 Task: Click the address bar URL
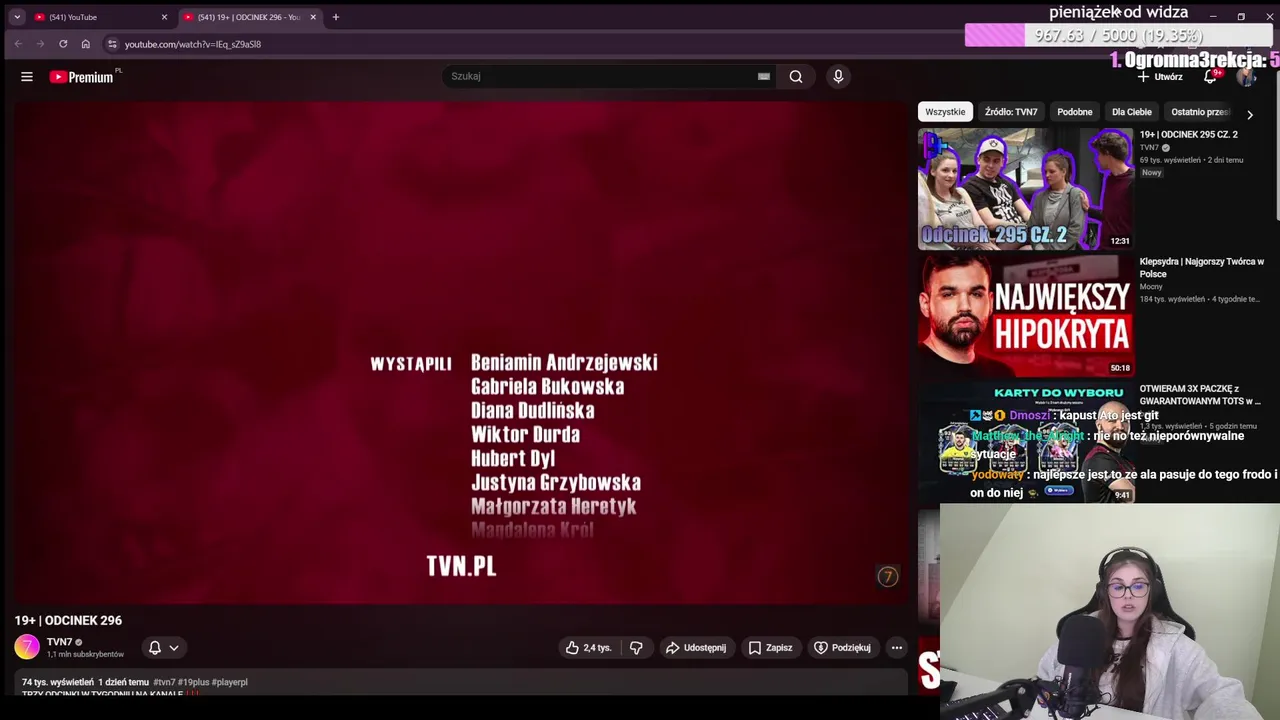click(x=193, y=44)
